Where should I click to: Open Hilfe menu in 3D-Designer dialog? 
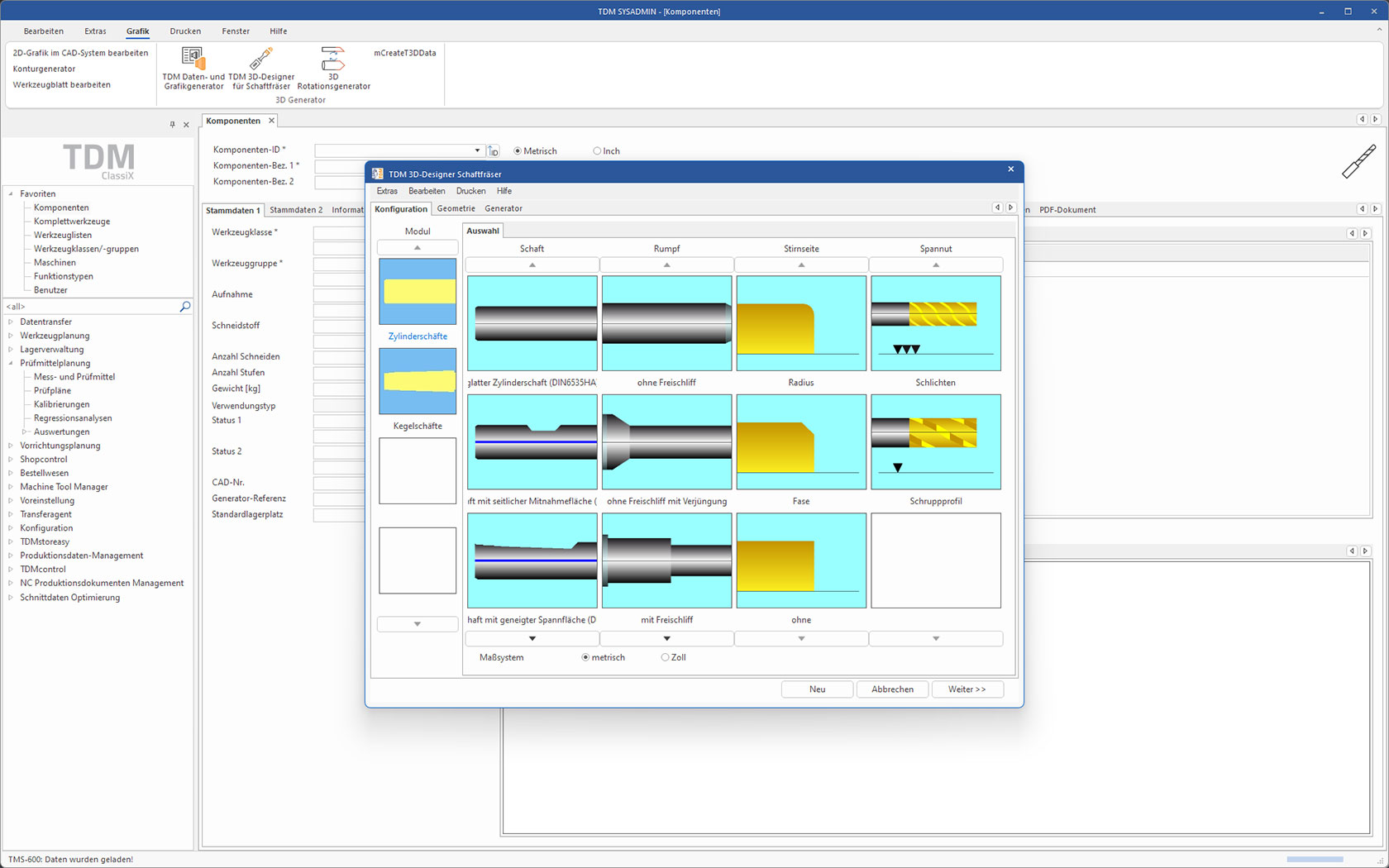[x=504, y=191]
